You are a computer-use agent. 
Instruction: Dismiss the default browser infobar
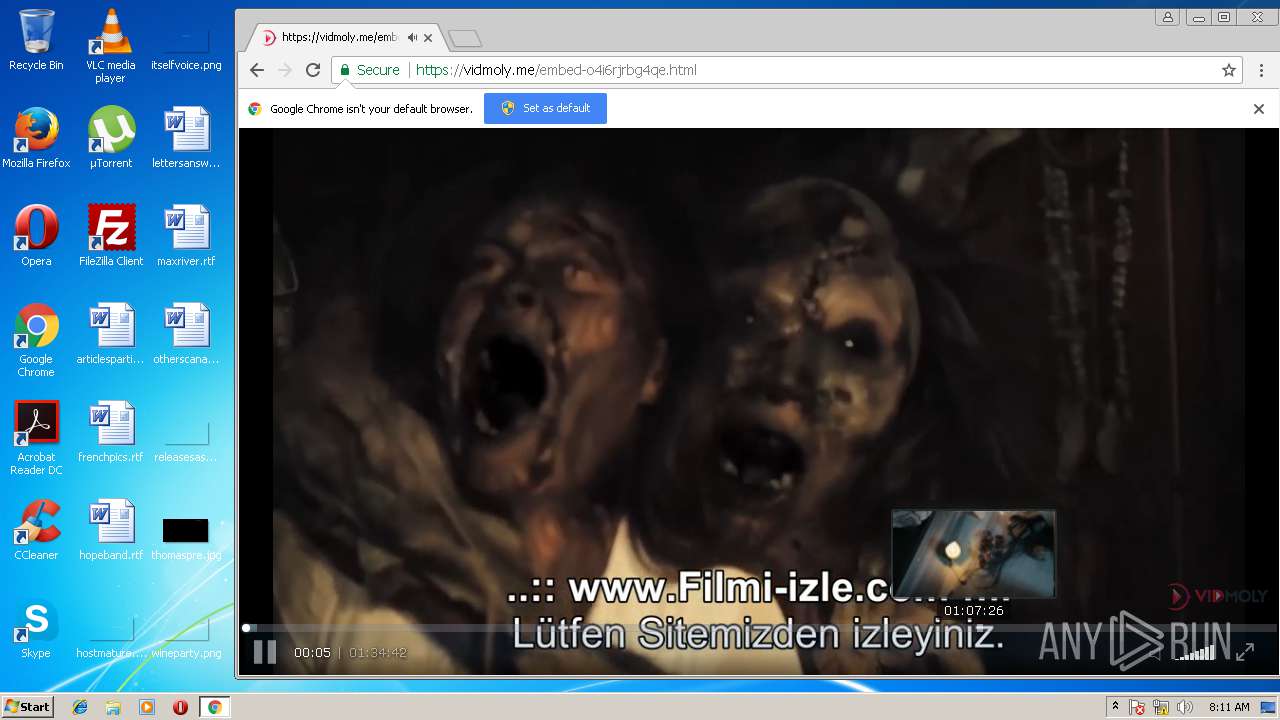click(1259, 109)
